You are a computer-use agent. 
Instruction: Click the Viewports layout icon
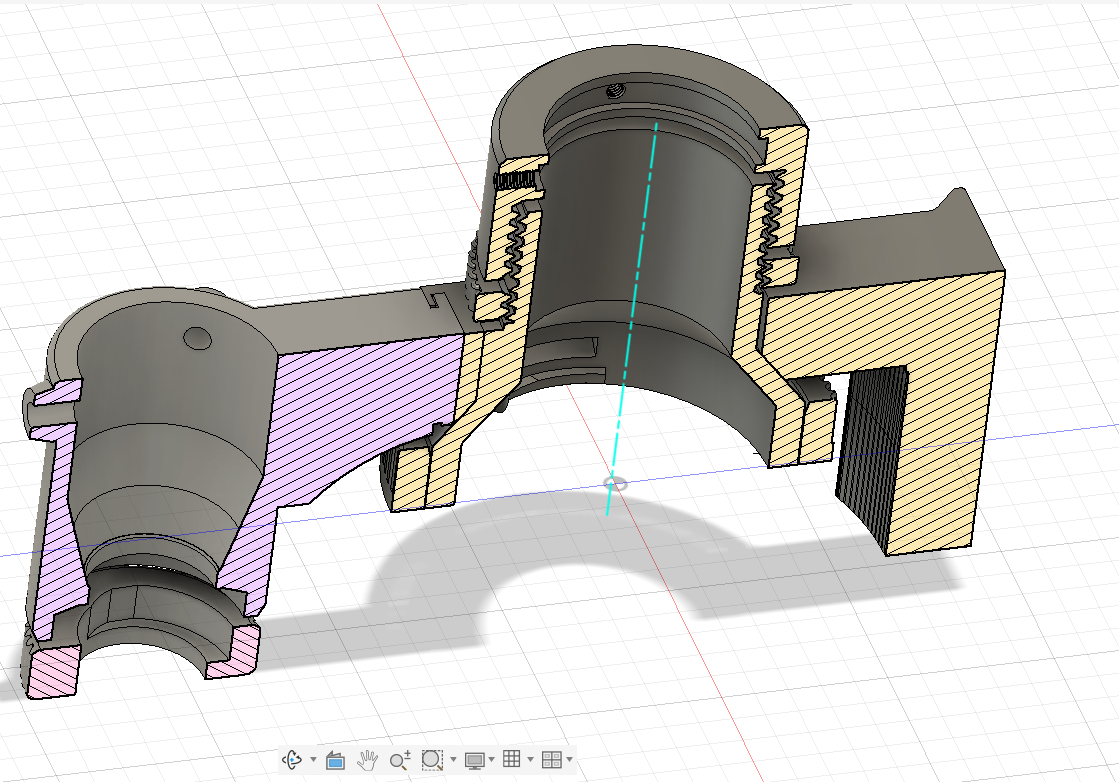coord(552,760)
